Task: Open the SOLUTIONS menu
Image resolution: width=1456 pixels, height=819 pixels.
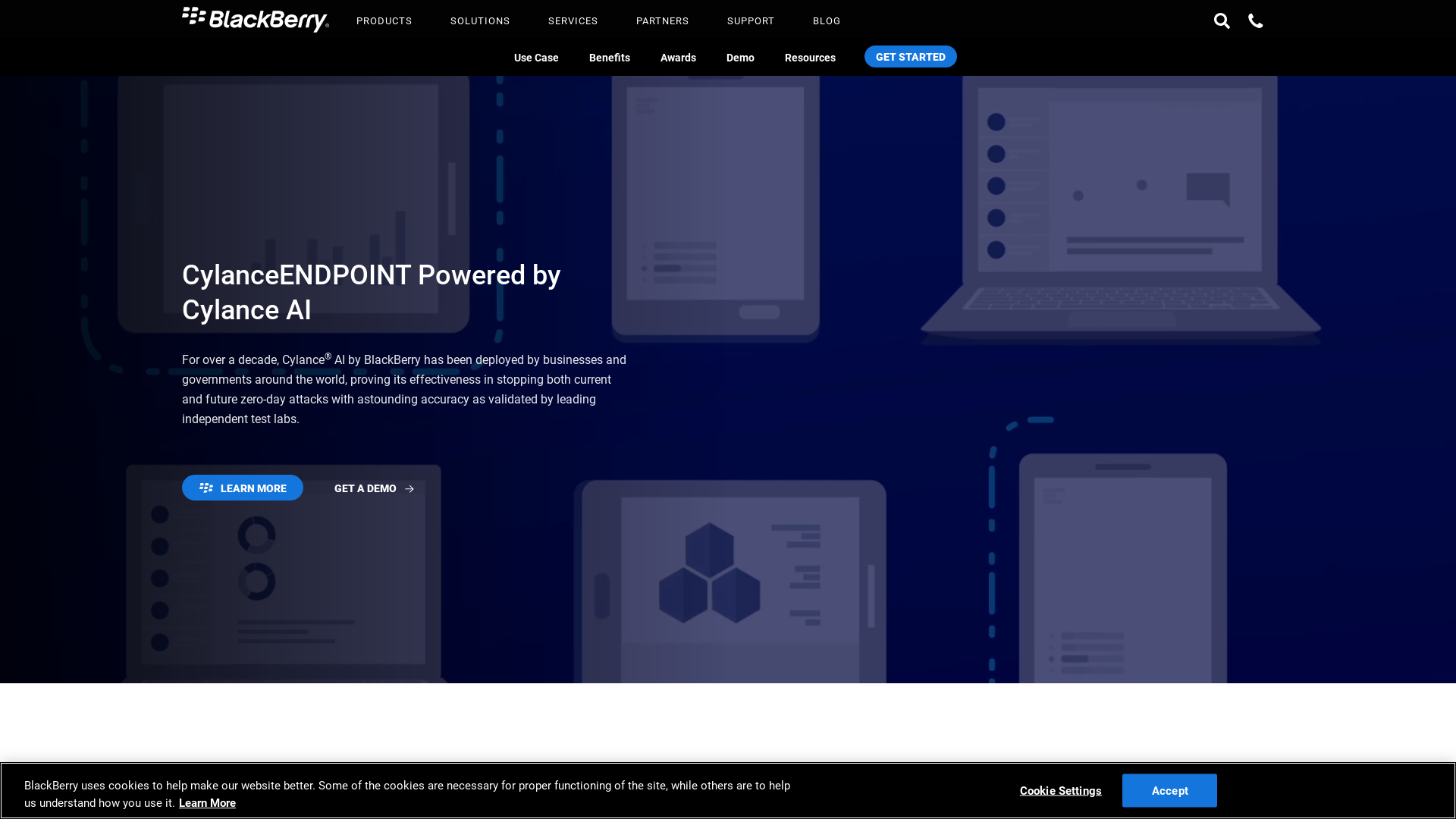Action: click(x=480, y=21)
